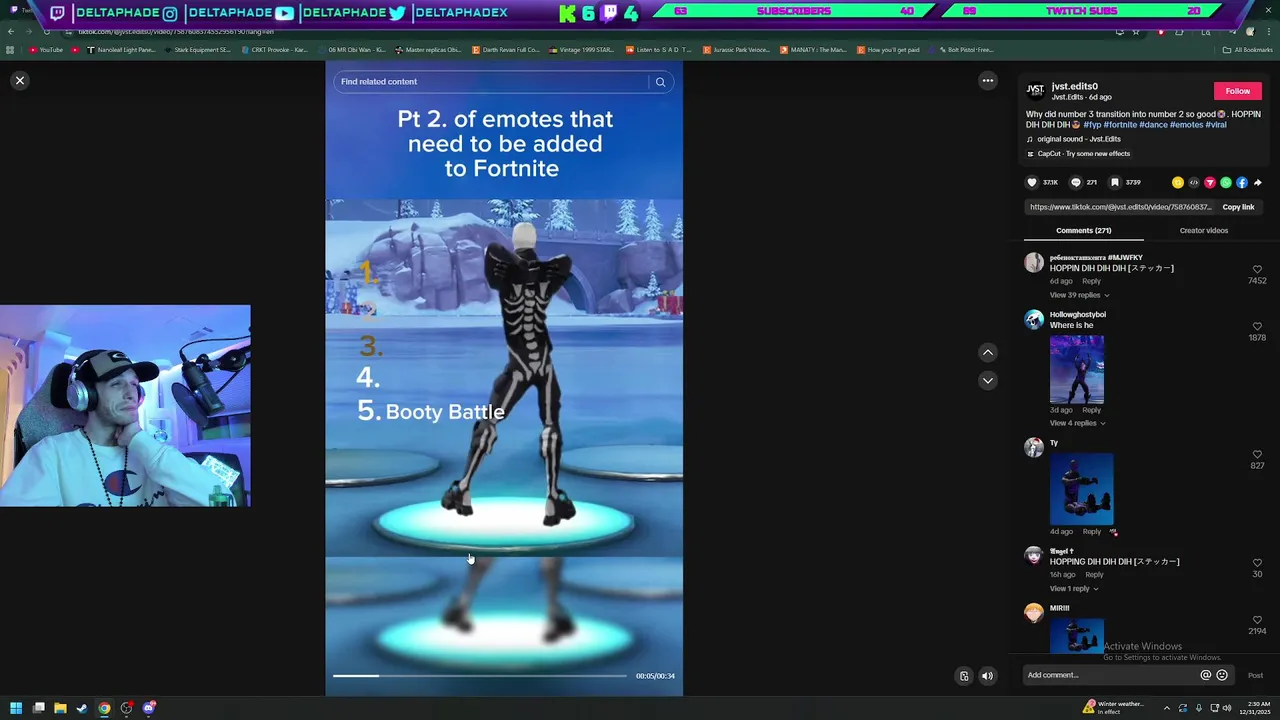The image size is (1280, 720).
Task: Open File Explorer from the taskbar
Action: point(60,708)
